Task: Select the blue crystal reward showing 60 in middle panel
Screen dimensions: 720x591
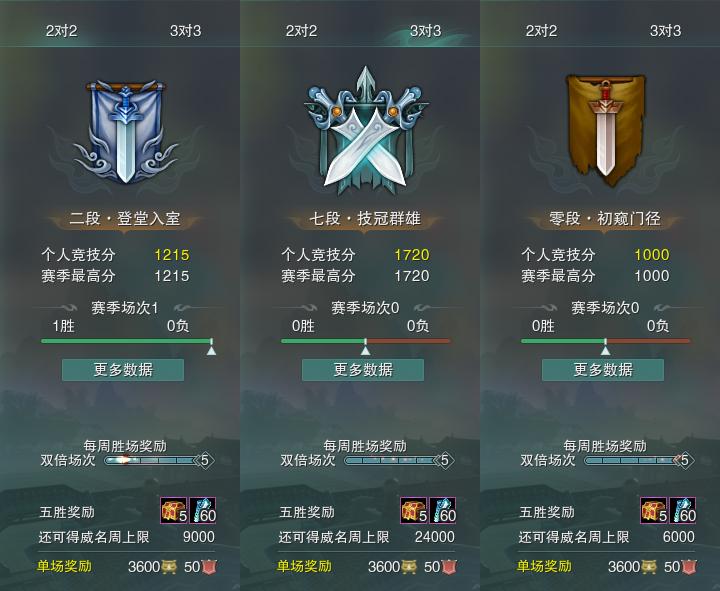Action: tap(443, 510)
